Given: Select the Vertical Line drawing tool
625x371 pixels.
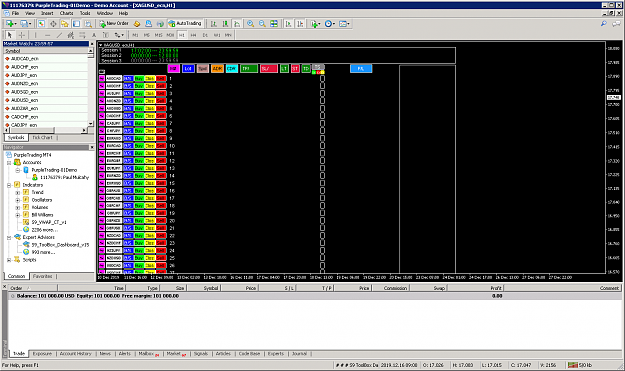Looking at the screenshot, I should tap(35, 35).
